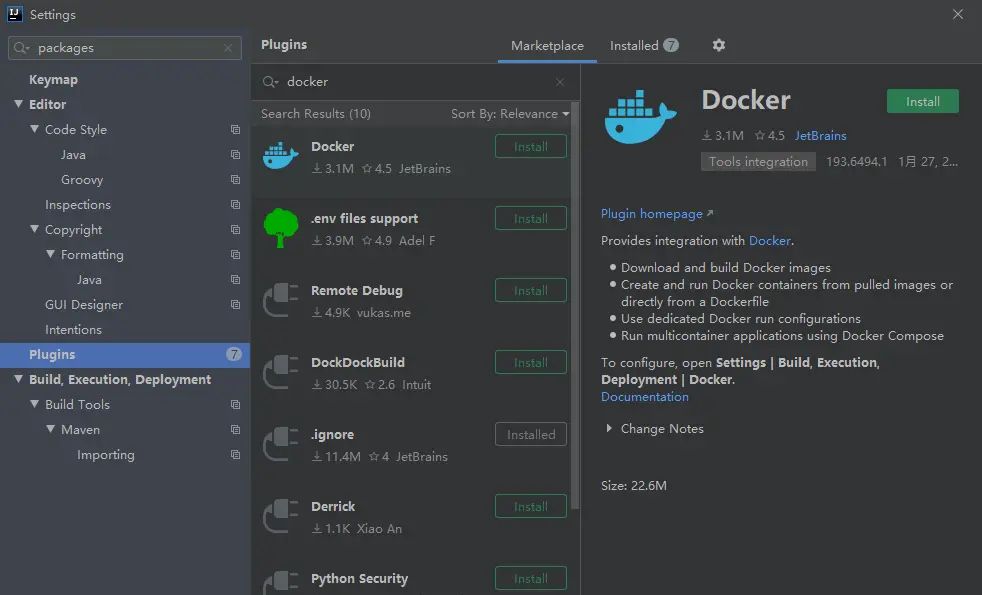Click the Remote Debug plugin icon
982x595 pixels.
click(x=280, y=299)
